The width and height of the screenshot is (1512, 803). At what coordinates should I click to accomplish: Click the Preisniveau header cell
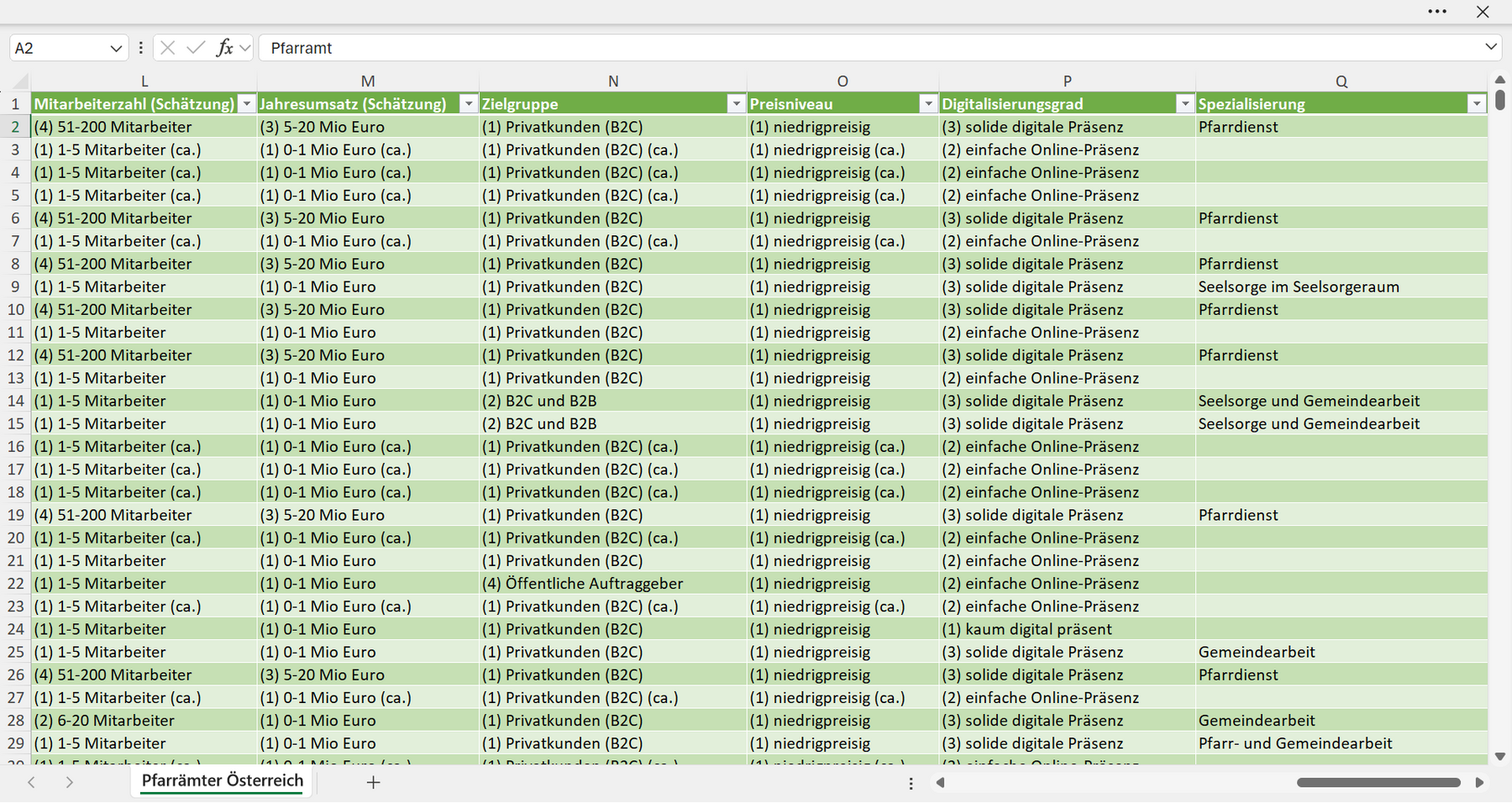point(843,104)
